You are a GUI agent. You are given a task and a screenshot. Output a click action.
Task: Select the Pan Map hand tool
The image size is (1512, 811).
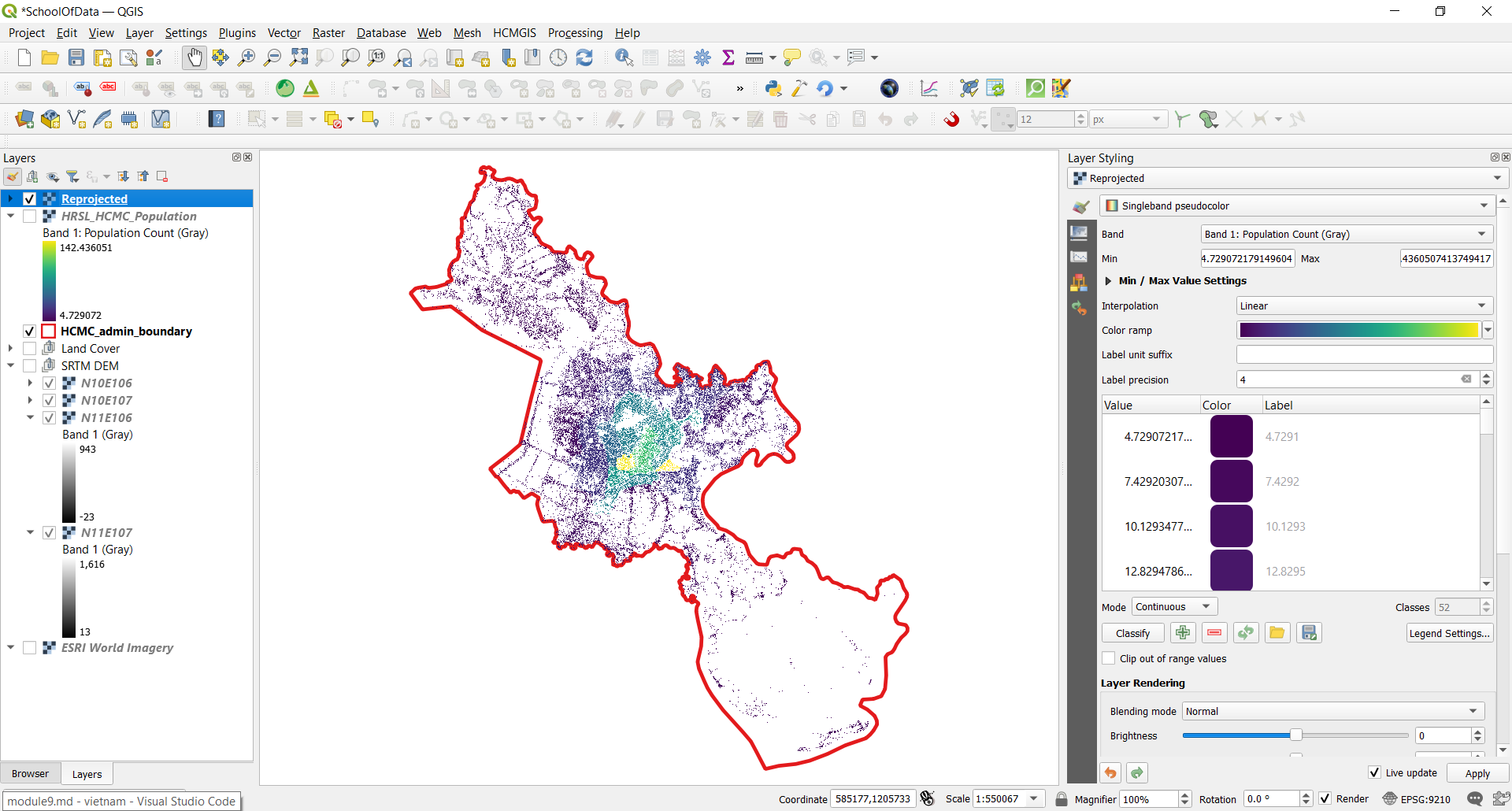(194, 57)
